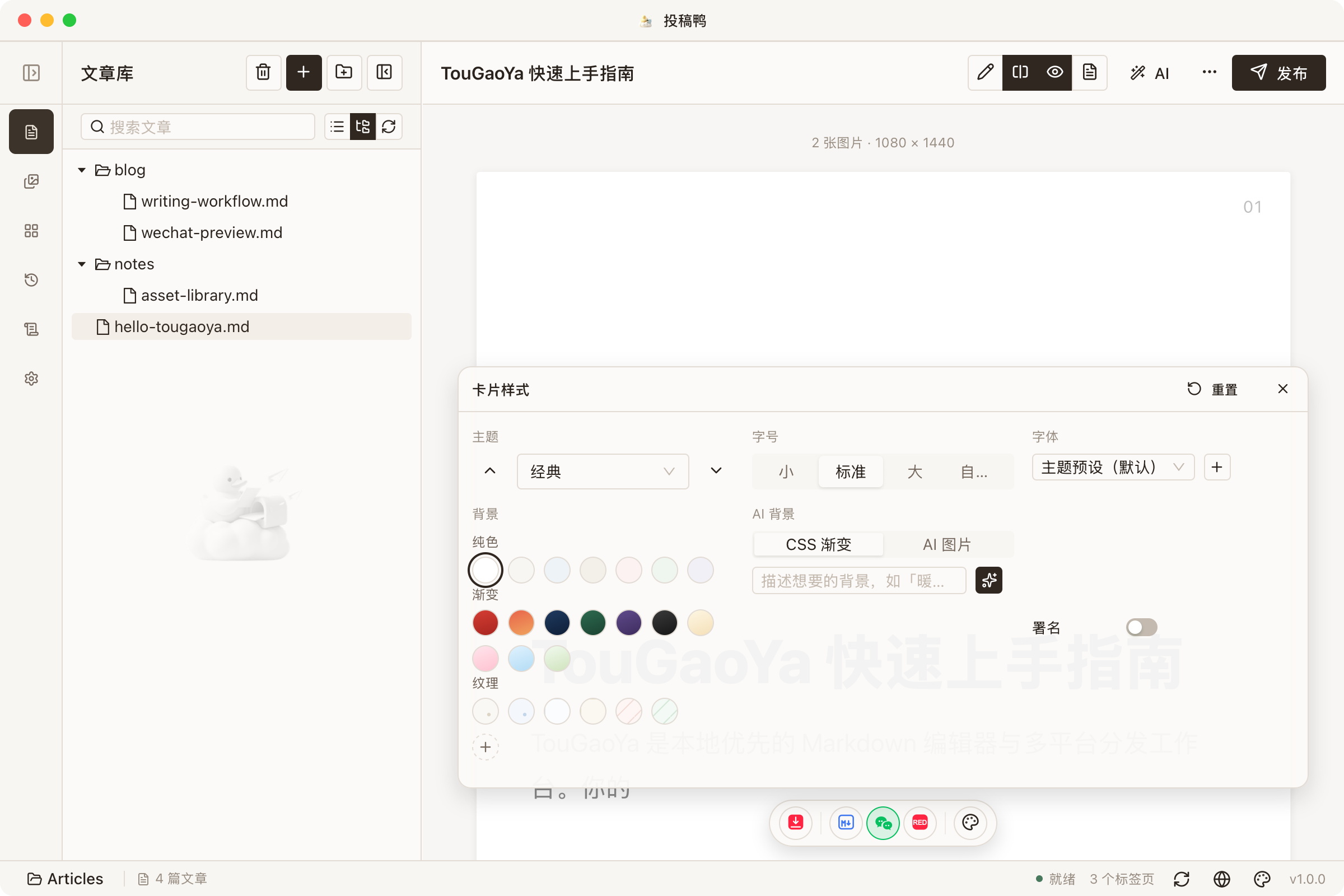Toggle preview eye mode
The width and height of the screenshot is (1344, 896).
coord(1055,73)
